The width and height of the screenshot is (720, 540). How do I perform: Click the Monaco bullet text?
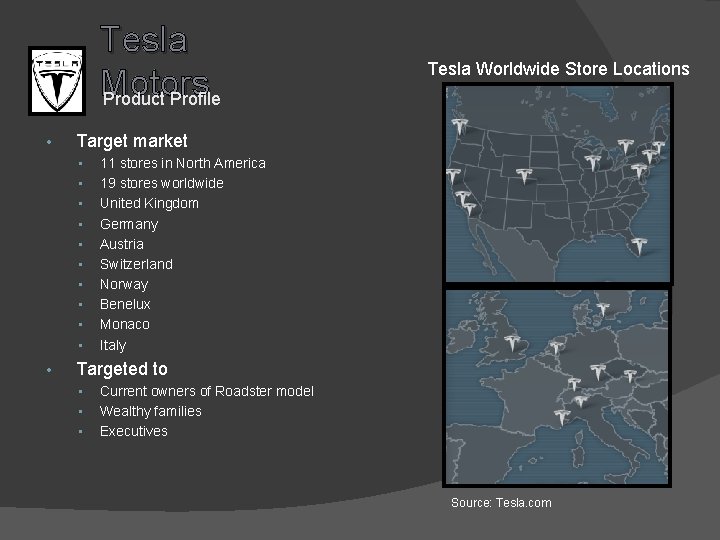(125, 325)
